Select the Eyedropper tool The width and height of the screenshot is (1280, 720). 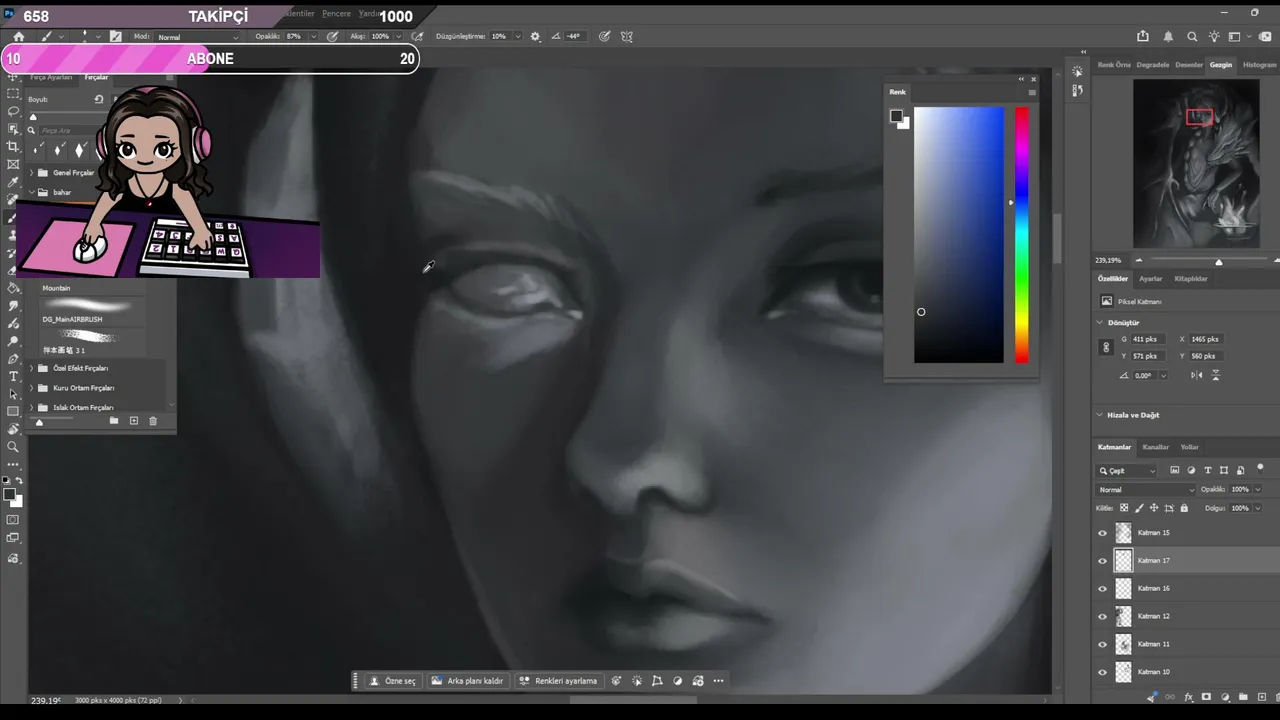pyautogui.click(x=13, y=183)
